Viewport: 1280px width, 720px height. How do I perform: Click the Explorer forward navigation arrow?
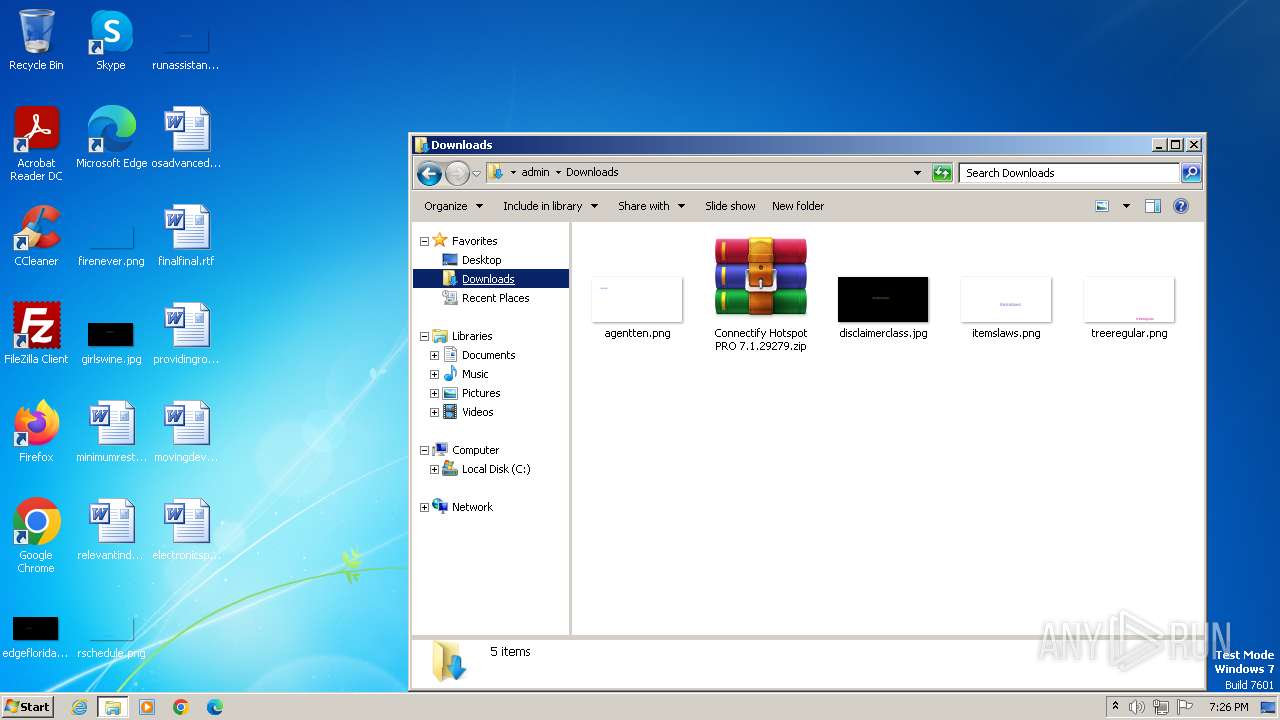457,173
